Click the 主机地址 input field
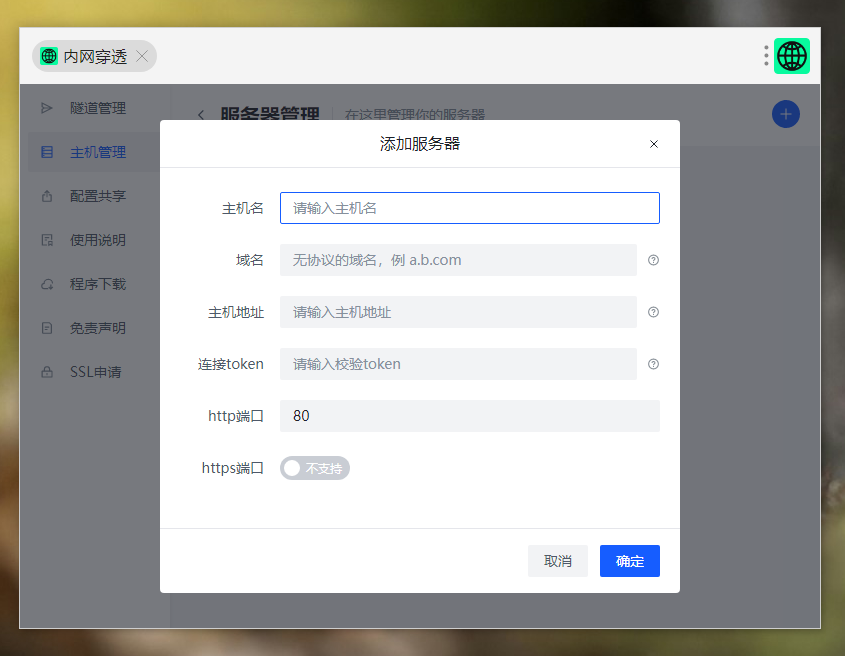This screenshot has height=656, width=845. click(458, 312)
